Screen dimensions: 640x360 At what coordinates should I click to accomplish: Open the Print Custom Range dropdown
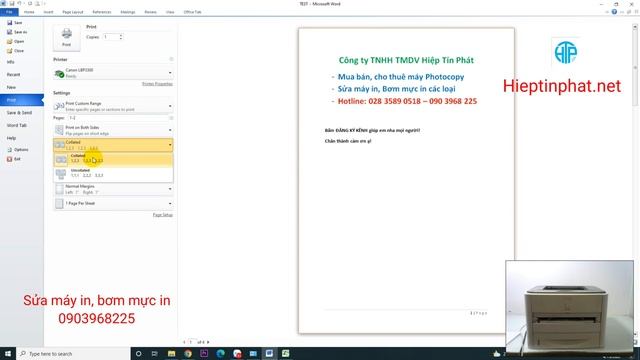(x=113, y=106)
